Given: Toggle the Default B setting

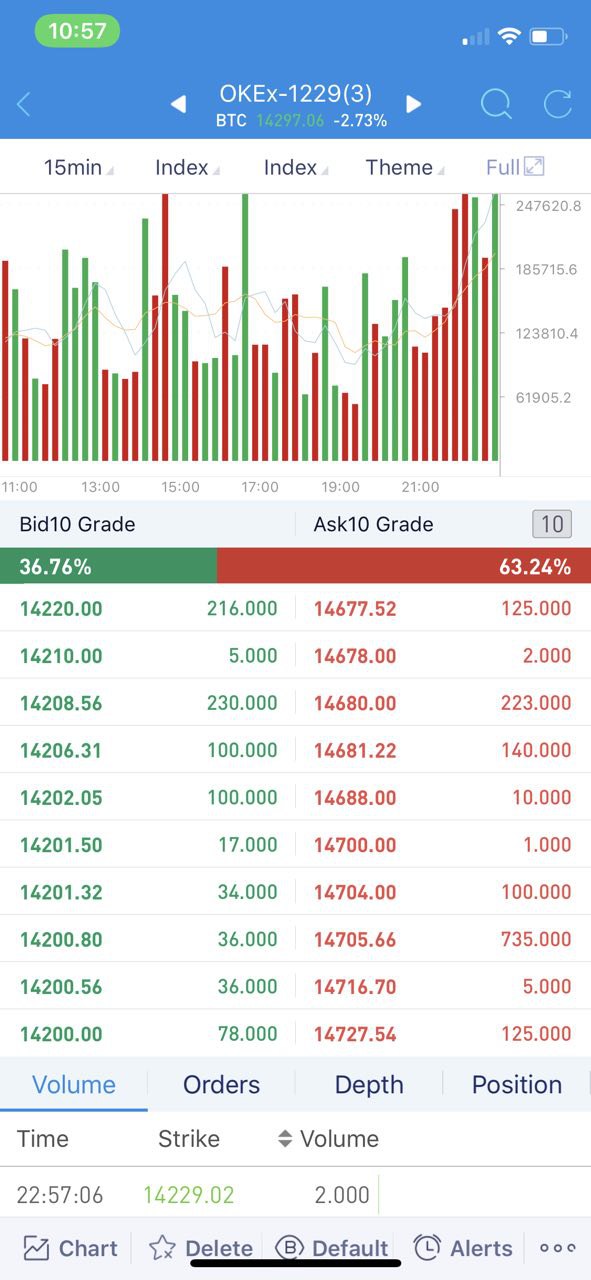Looking at the screenshot, I should [331, 1248].
